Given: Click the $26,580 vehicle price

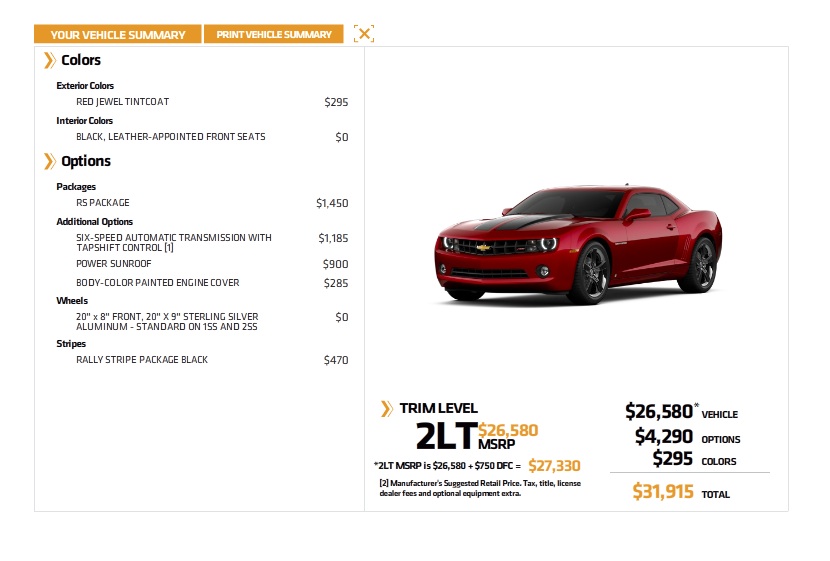Looking at the screenshot, I should (x=659, y=411).
